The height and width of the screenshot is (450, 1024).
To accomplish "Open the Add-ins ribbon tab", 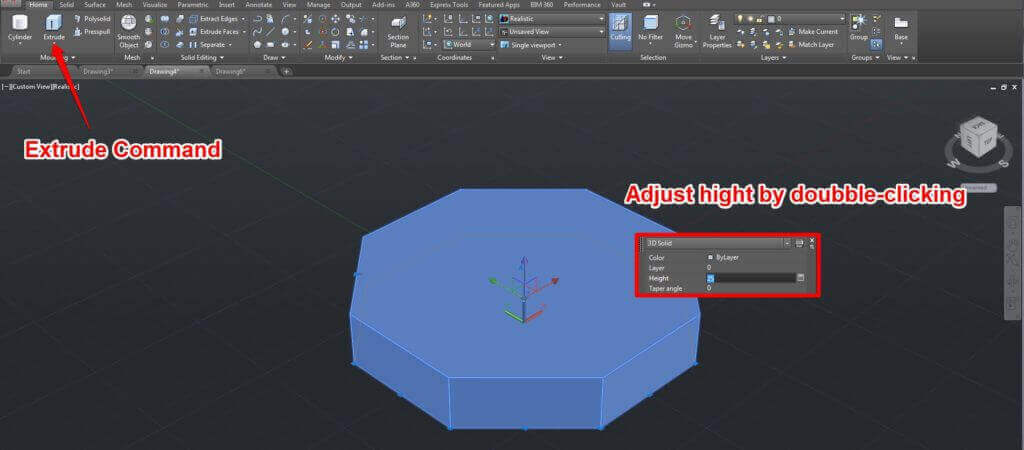I will click(x=384, y=5).
